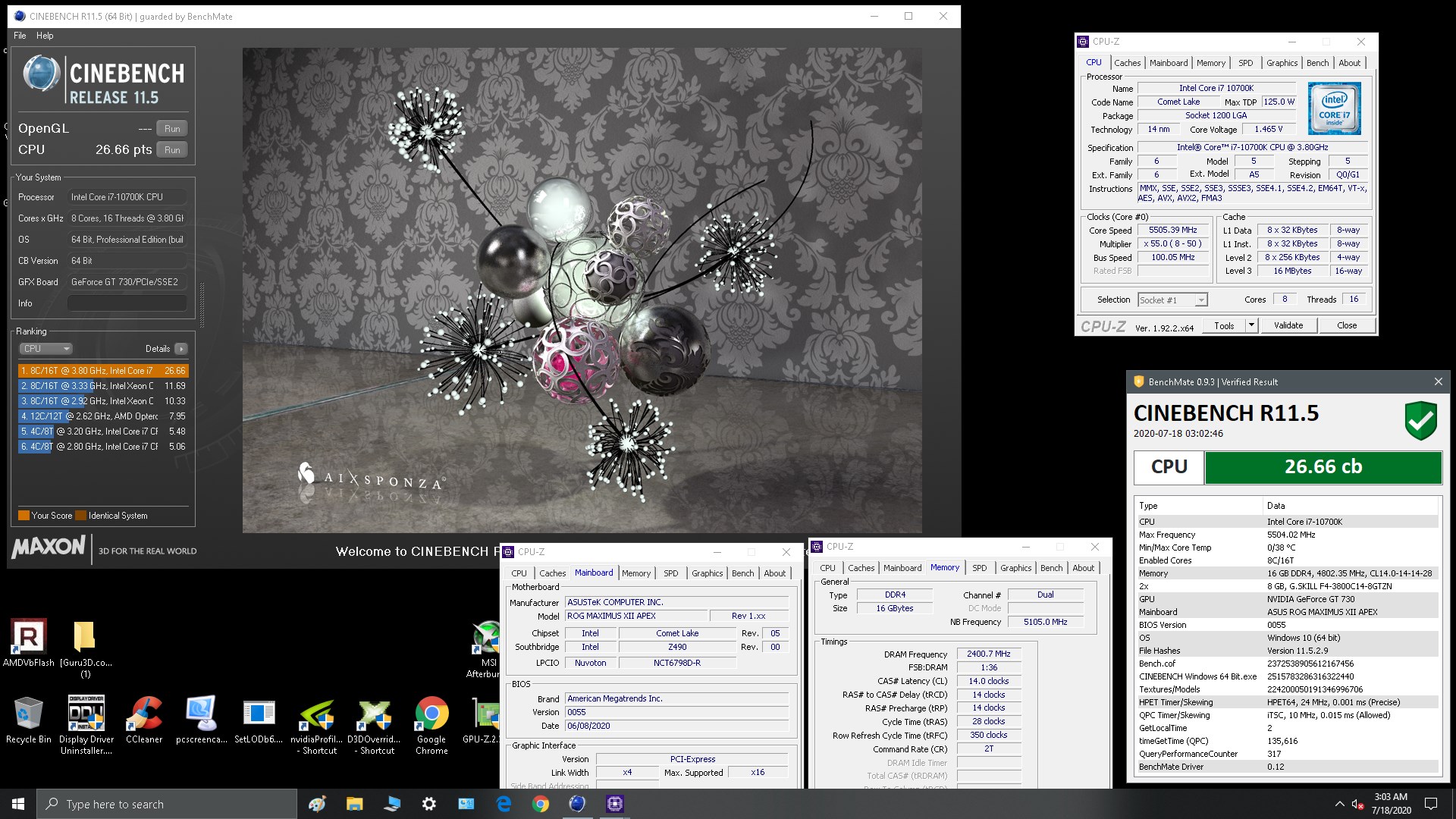This screenshot has height=819, width=1456.
Task: Click the Info text field in Cinebench
Action: click(x=127, y=303)
